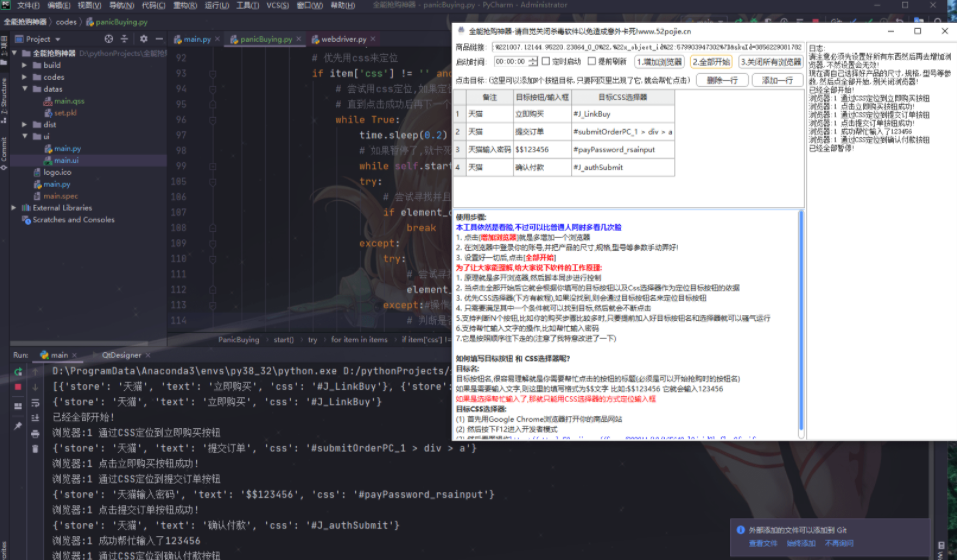
Task: Click the 删除一行 button
Action: [x=722, y=81]
